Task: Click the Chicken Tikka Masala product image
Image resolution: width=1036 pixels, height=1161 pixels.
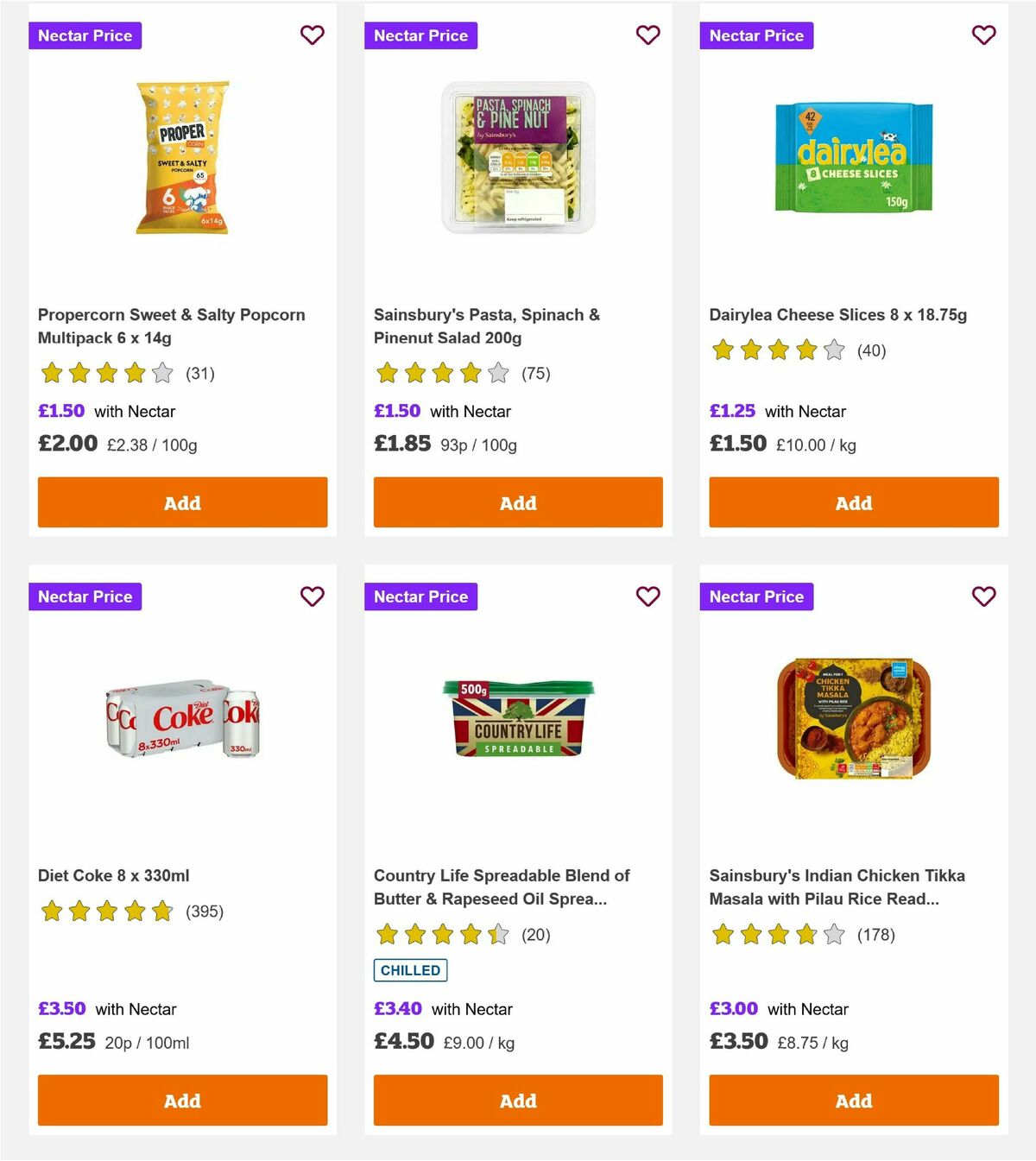Action: click(853, 717)
